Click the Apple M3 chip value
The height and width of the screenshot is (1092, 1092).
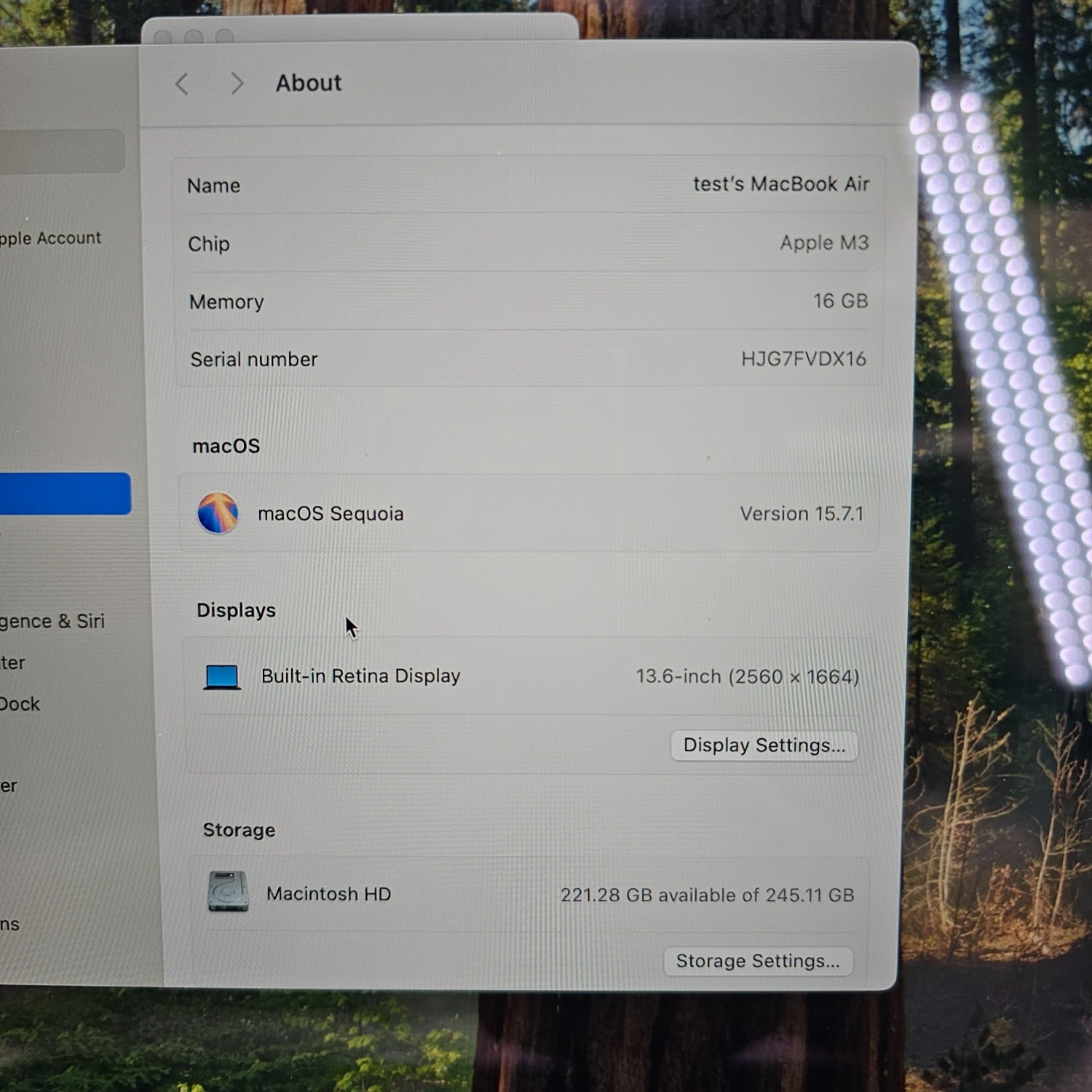click(824, 242)
